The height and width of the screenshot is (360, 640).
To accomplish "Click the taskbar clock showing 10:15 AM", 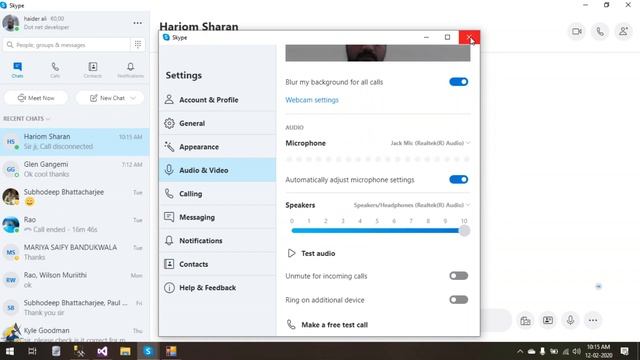I will click(599, 351).
